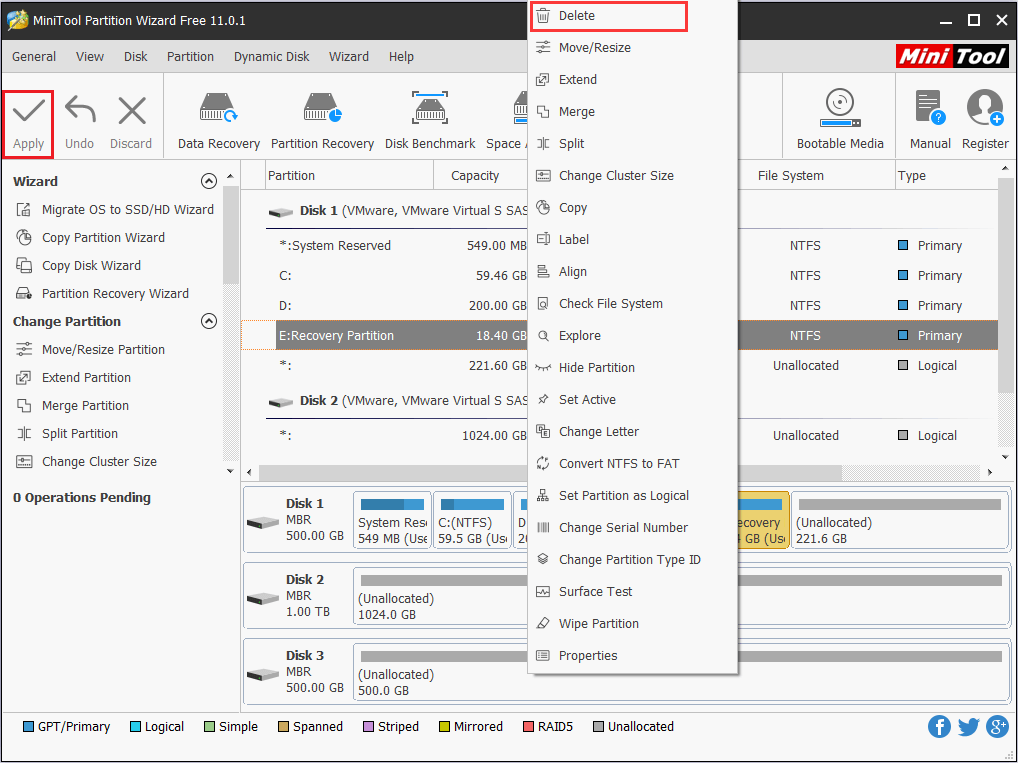Screen dimensions: 1018x763
Task: Choose Extend Partition in sidebar
Action: pyautogui.click(x=73, y=377)
